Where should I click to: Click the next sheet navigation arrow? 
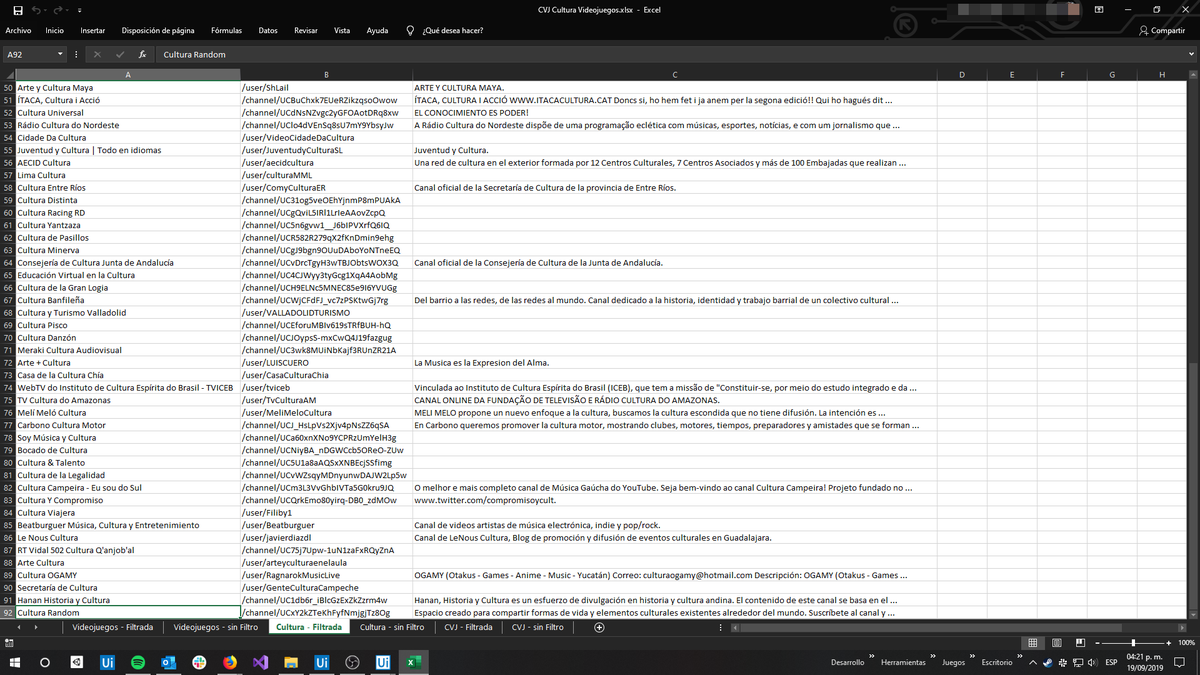[x=36, y=627]
